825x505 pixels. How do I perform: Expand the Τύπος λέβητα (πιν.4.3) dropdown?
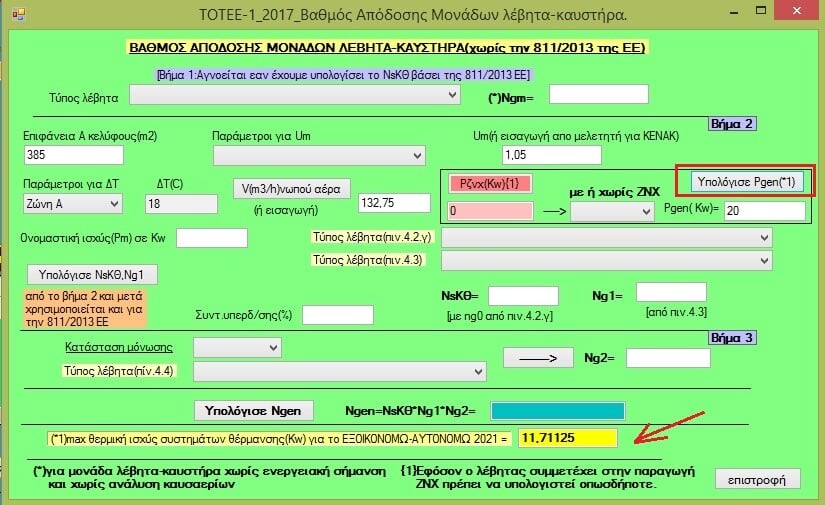606,260
